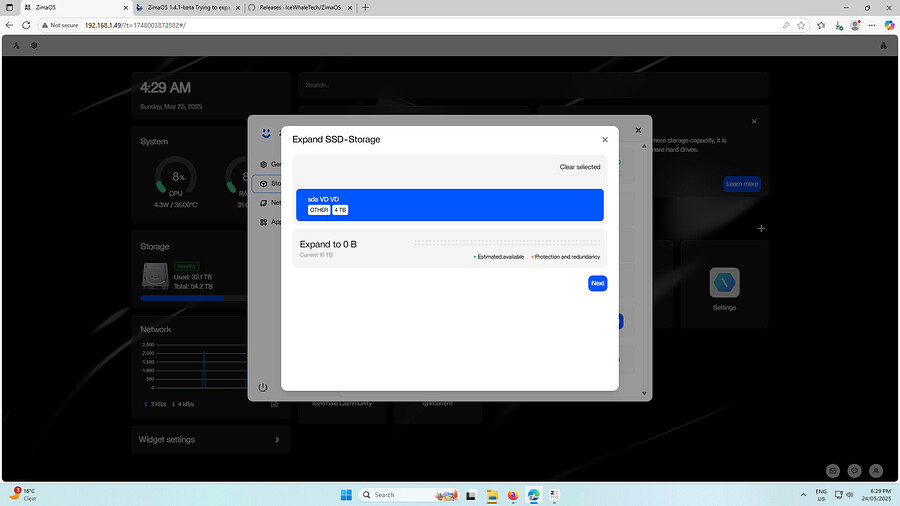Open the tab actions menu icon

(x=9, y=7)
